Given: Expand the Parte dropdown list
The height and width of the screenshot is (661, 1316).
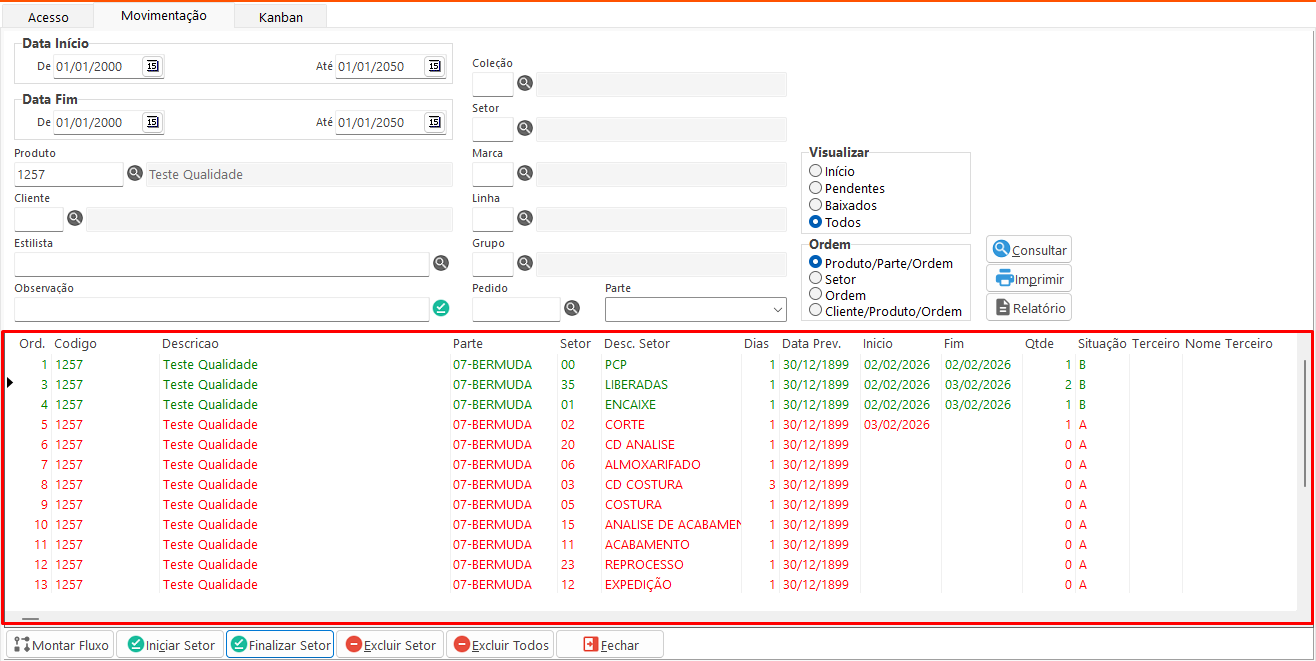Looking at the screenshot, I should pos(777,309).
